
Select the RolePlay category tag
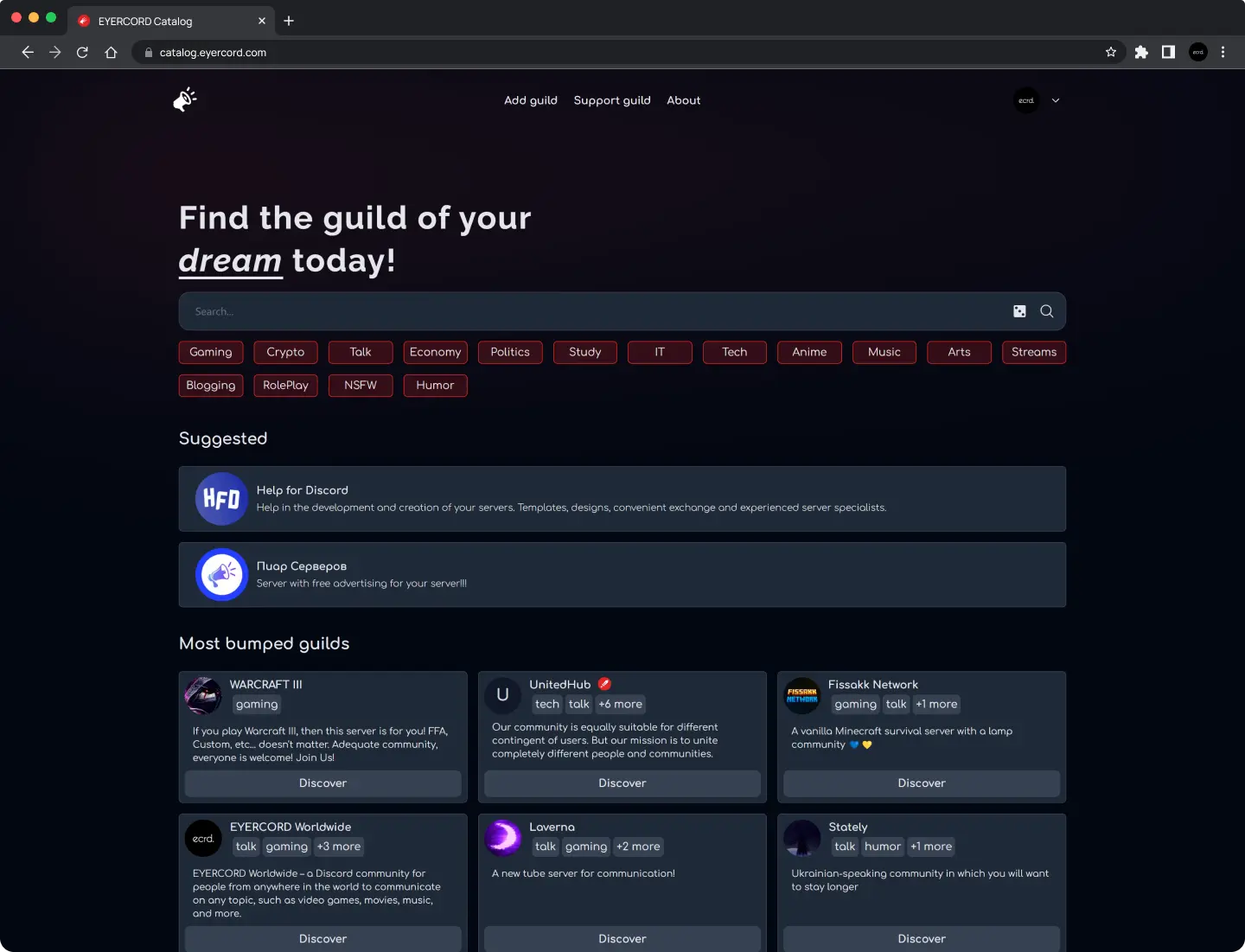pos(285,386)
